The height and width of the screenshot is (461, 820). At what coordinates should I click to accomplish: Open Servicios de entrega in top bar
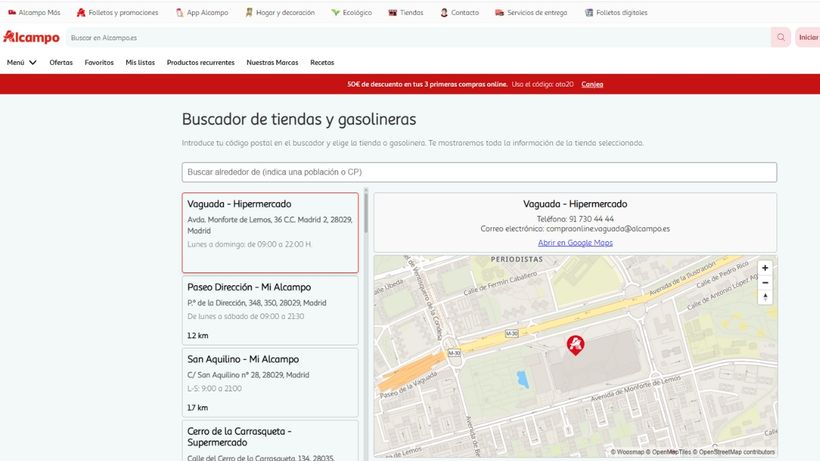coord(531,13)
